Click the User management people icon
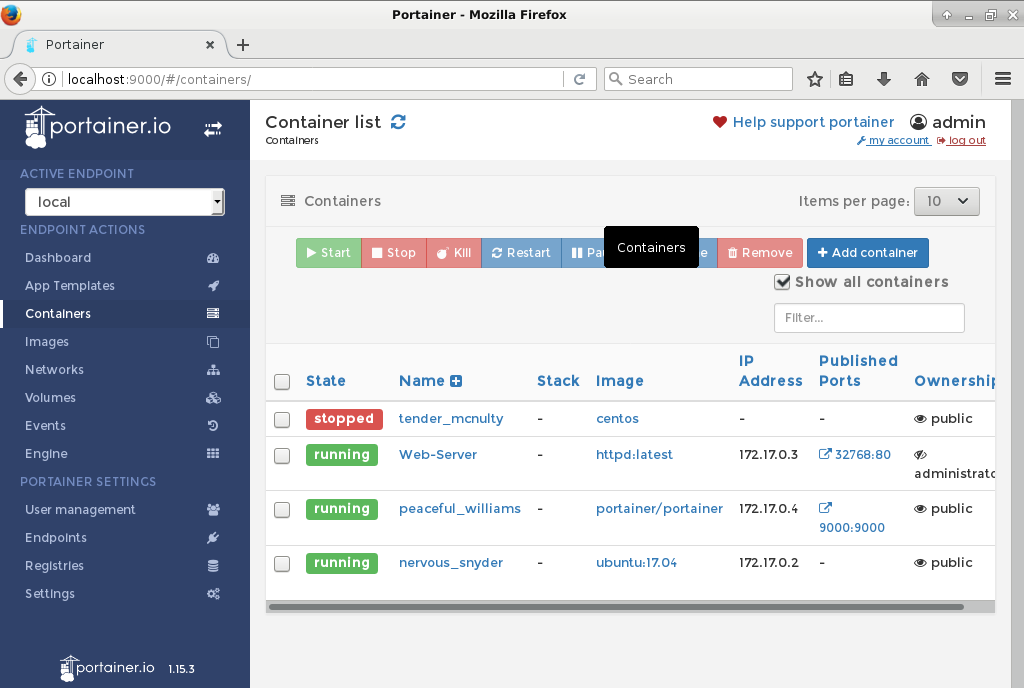1024x688 pixels. 213,510
